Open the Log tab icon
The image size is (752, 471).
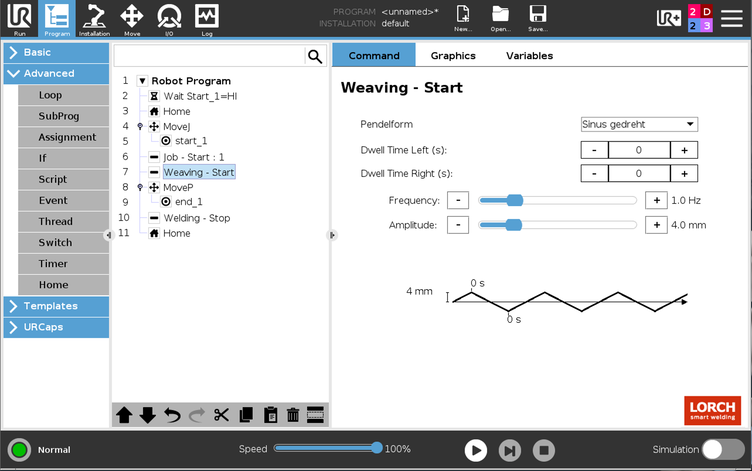coord(206,19)
